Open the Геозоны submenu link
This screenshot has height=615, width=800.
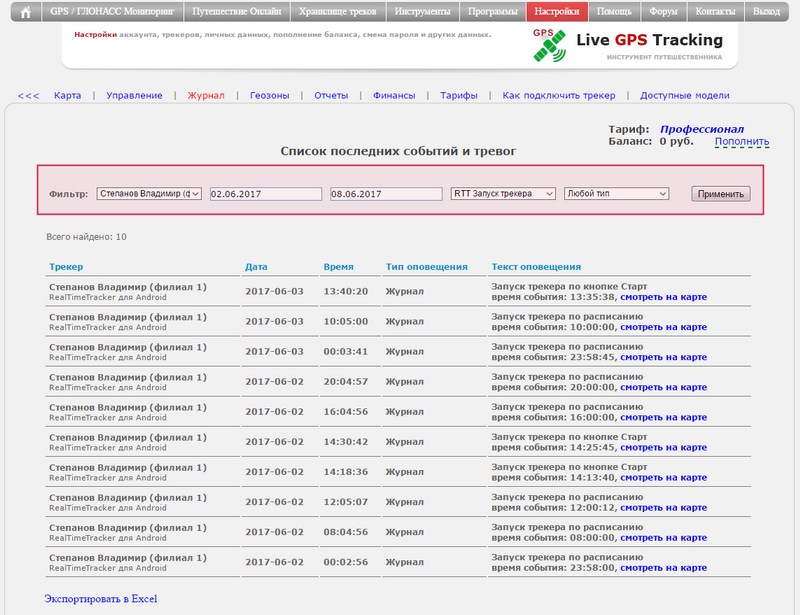point(269,96)
